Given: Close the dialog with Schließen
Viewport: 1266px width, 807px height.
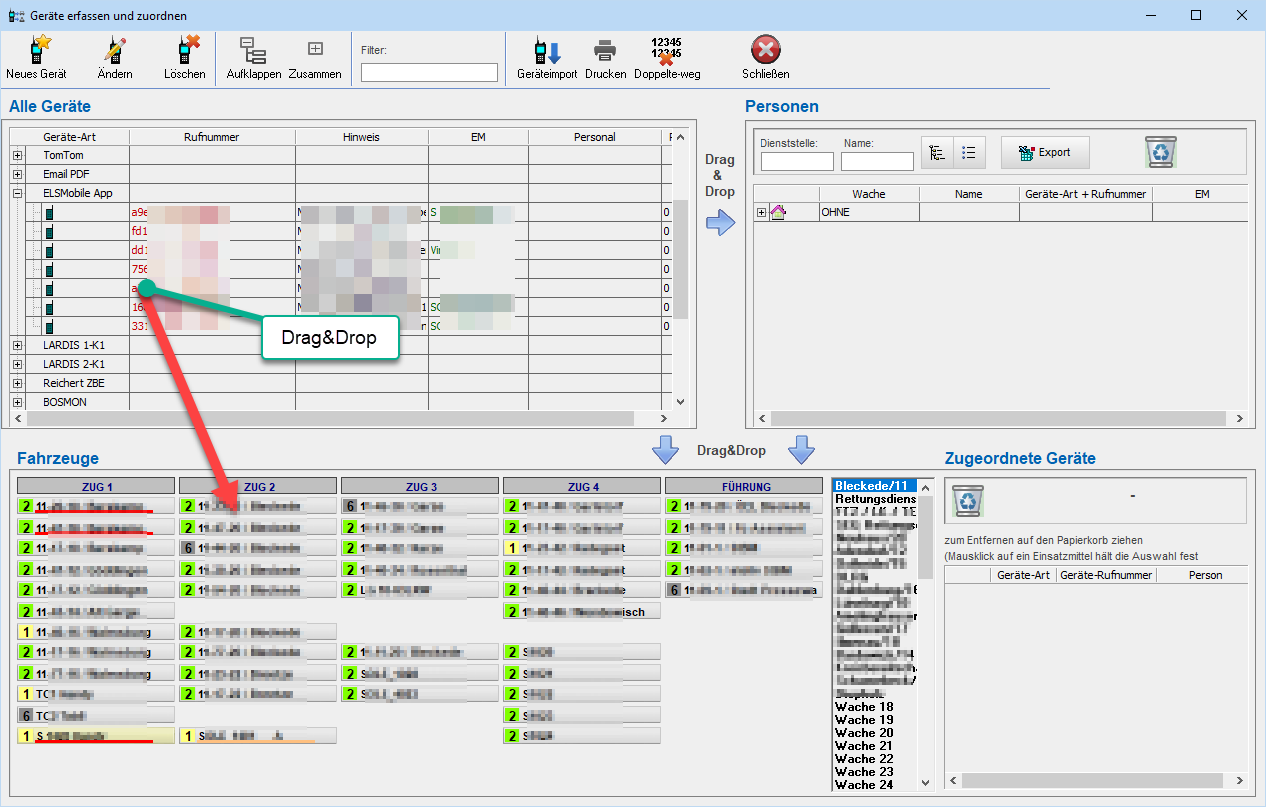Looking at the screenshot, I should pos(765,49).
